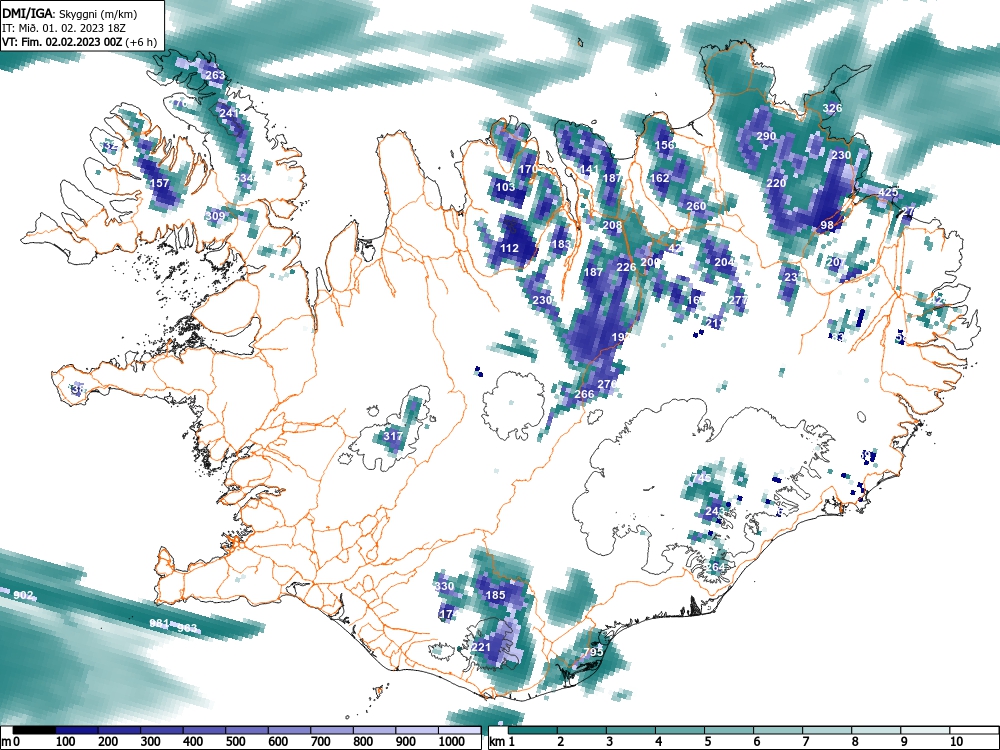Select the '98' visibility value
The image size is (1000, 750).
827,225
